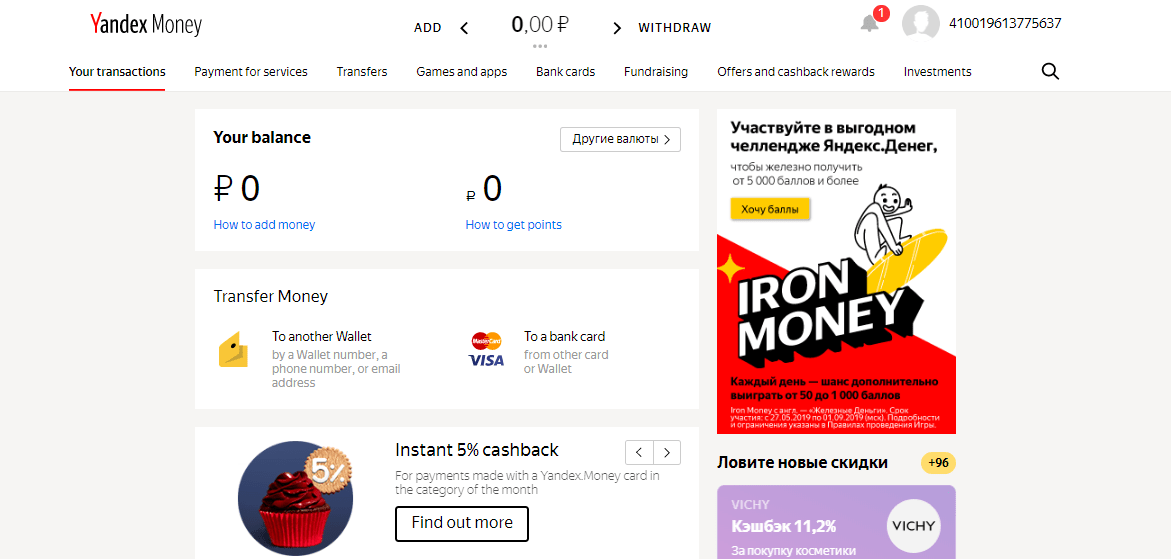Show next cashback offer slide
This screenshot has width=1171, height=559.
point(667,452)
